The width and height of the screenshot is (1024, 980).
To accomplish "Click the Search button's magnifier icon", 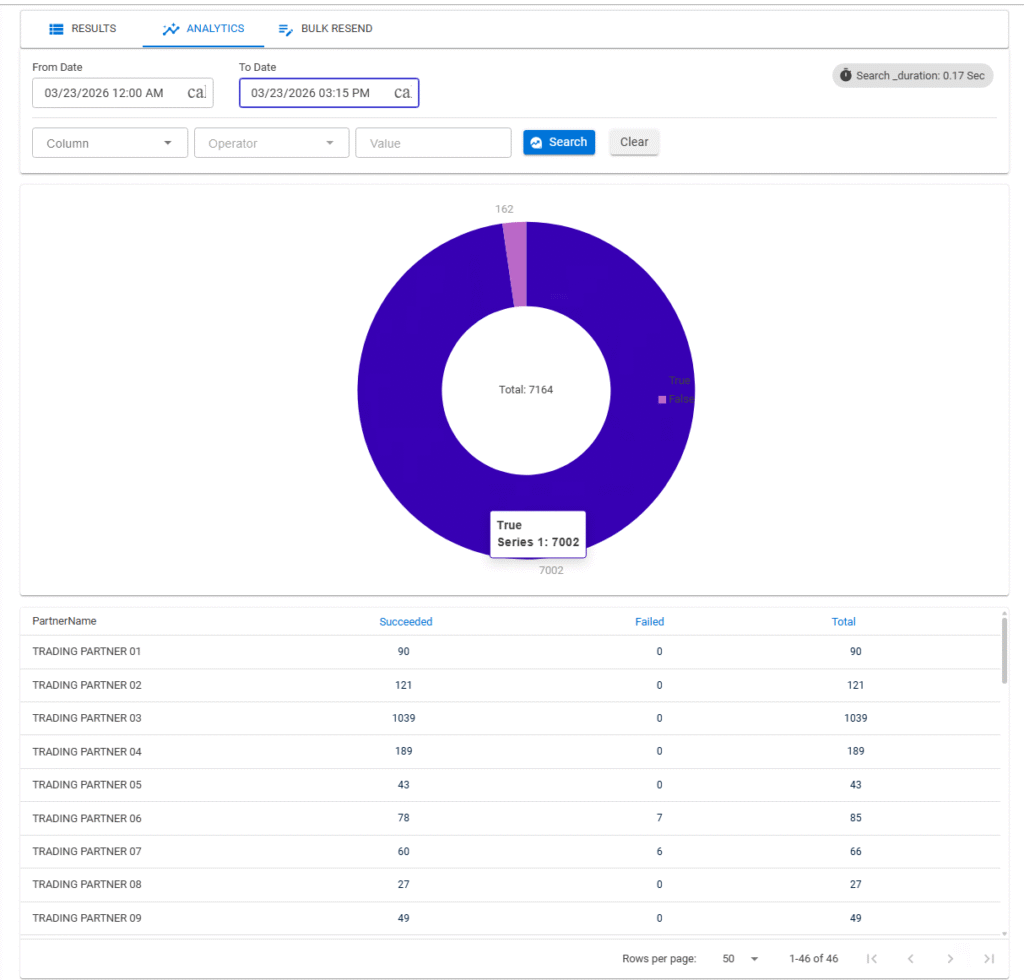I will click(x=539, y=142).
